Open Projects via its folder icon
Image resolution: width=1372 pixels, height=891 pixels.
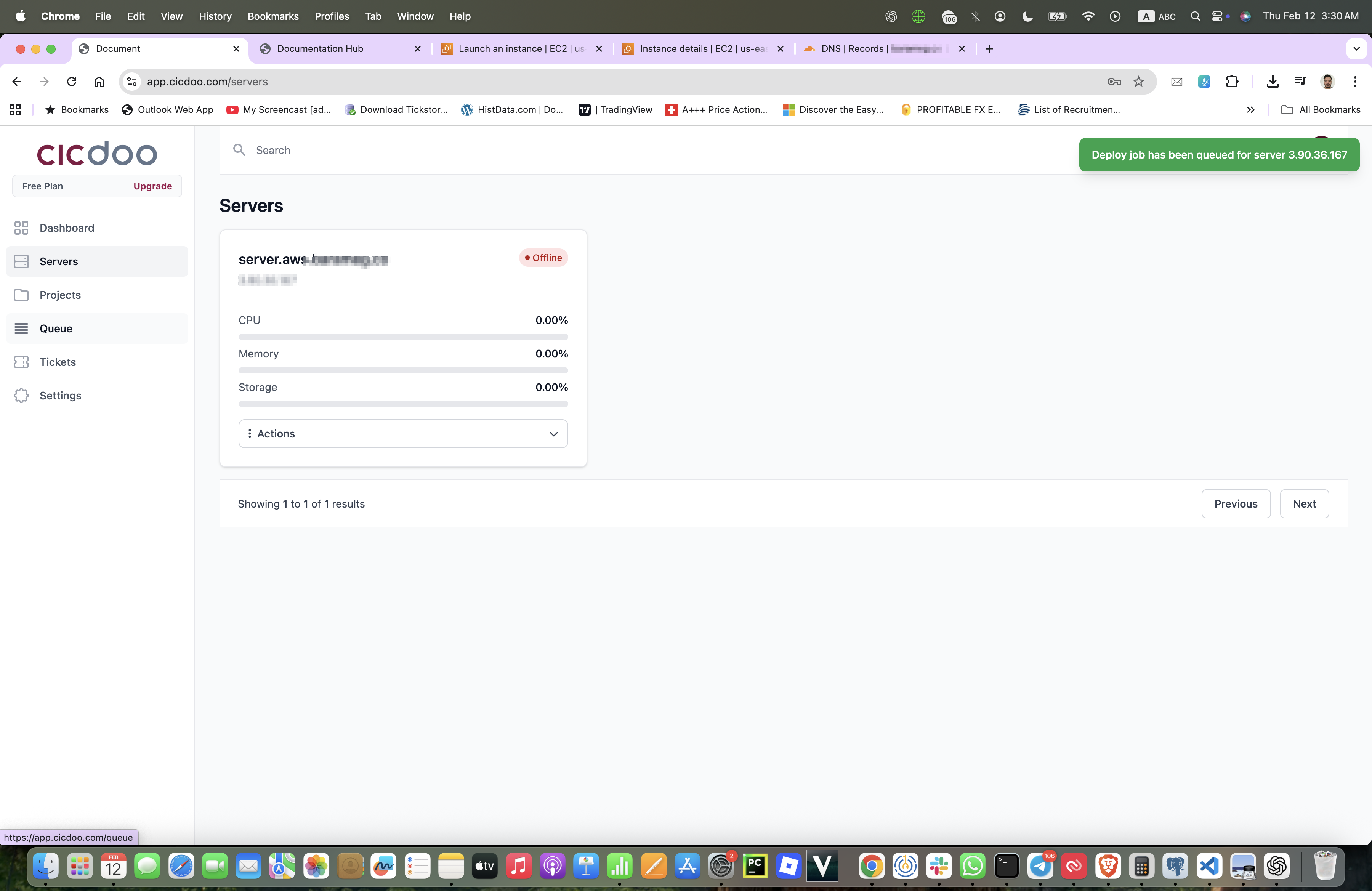(21, 295)
